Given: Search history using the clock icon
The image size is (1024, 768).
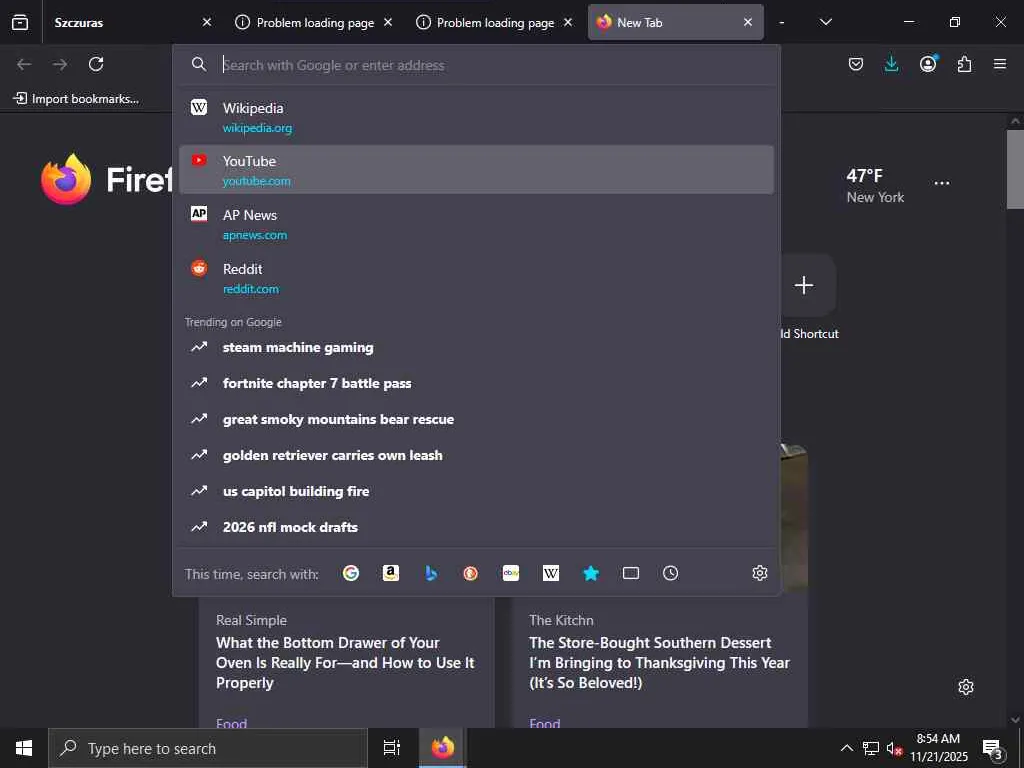Looking at the screenshot, I should tap(671, 573).
